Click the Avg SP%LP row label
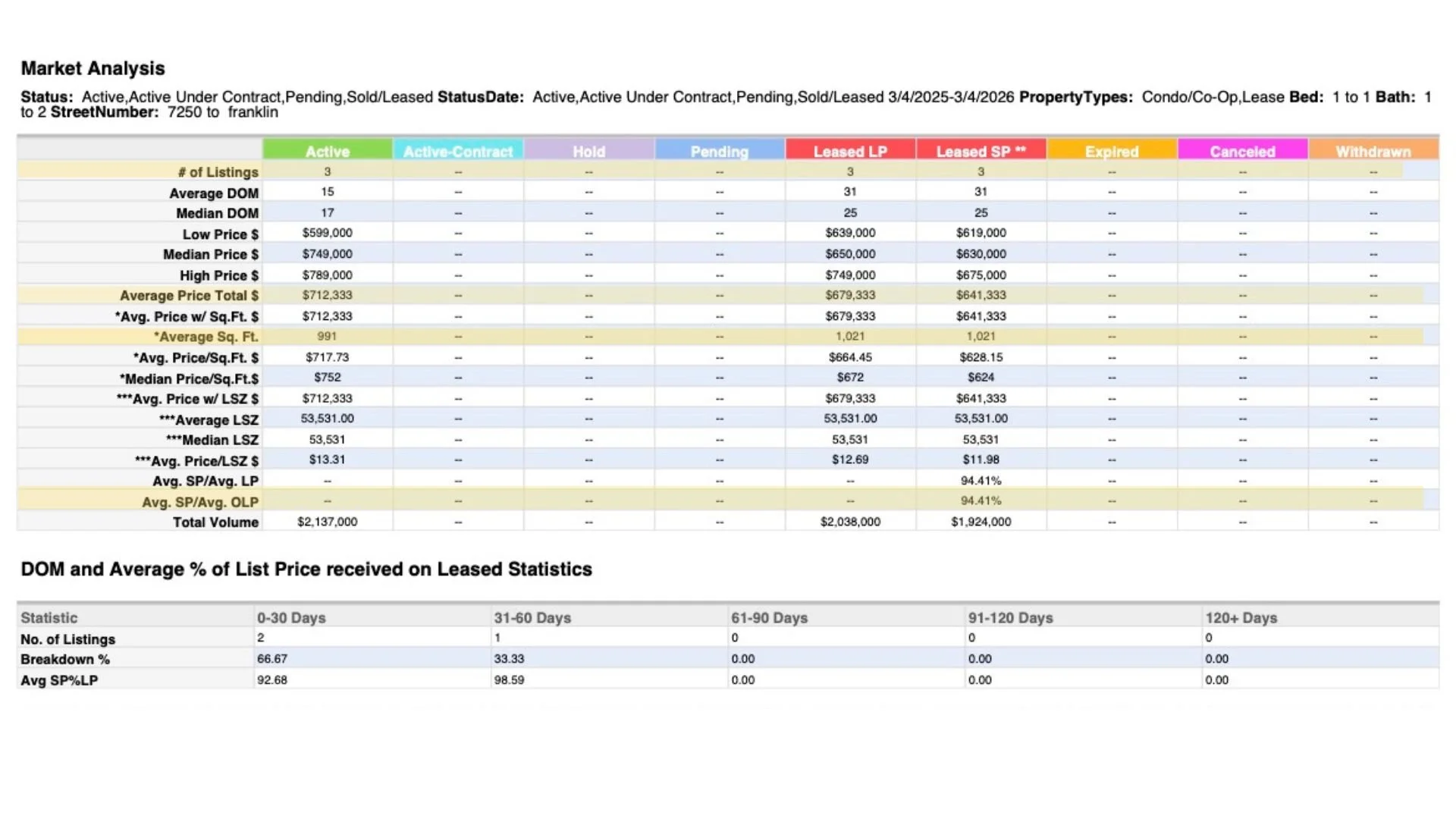This screenshot has width=1456, height=819. [59, 680]
